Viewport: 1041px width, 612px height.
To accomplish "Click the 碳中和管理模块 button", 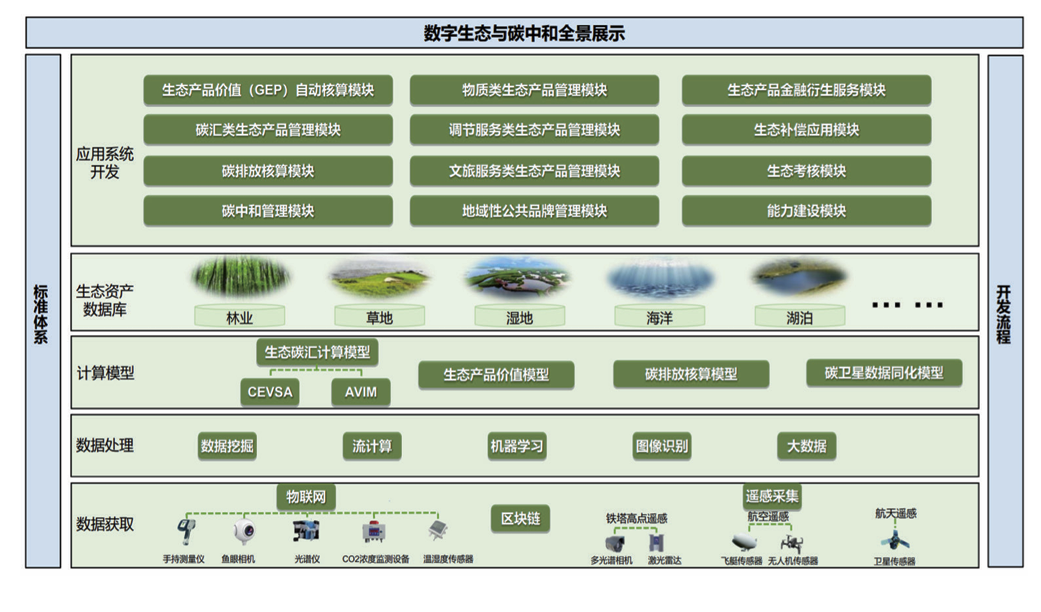I will pos(267,211).
